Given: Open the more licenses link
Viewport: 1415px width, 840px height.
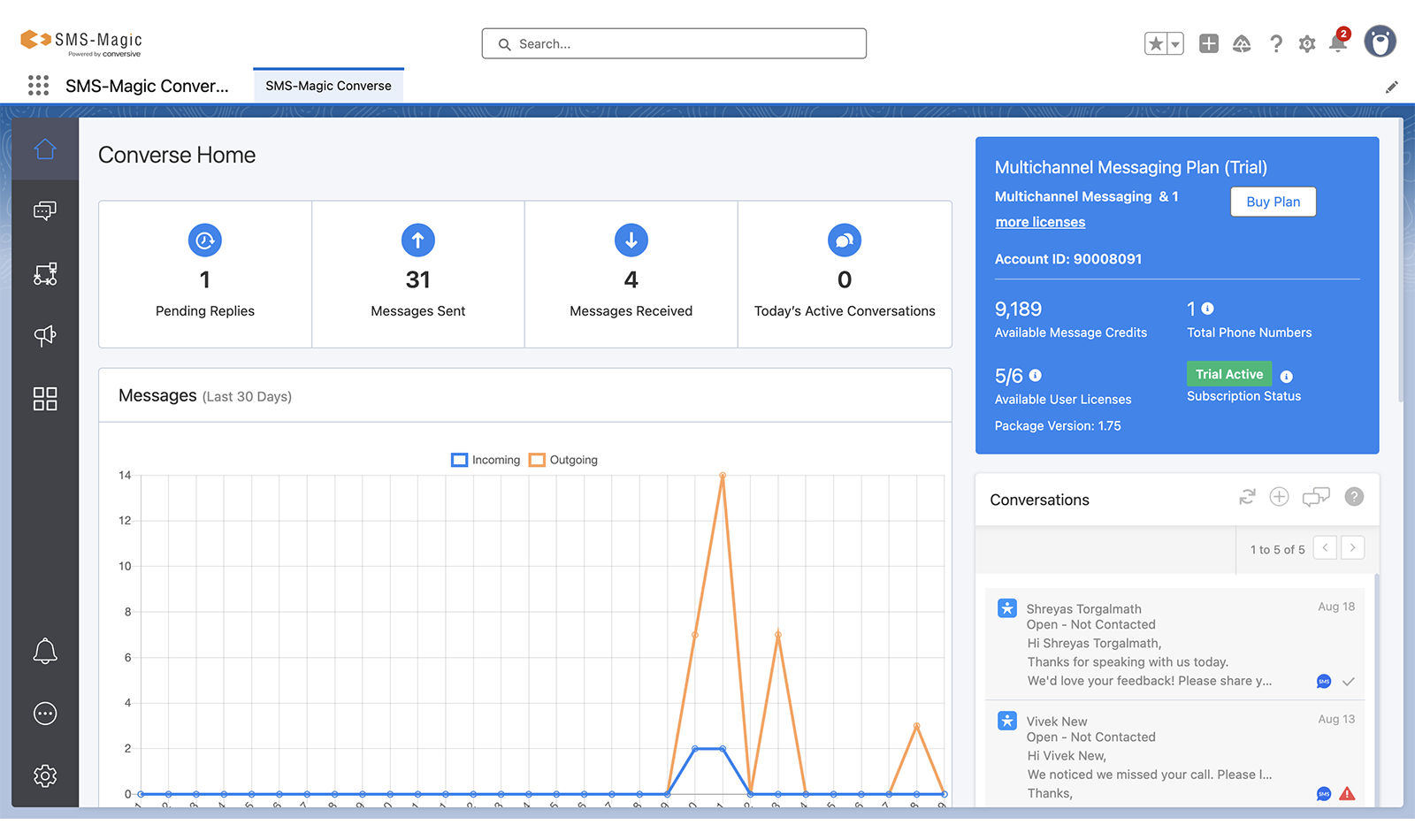Looking at the screenshot, I should (x=1040, y=222).
